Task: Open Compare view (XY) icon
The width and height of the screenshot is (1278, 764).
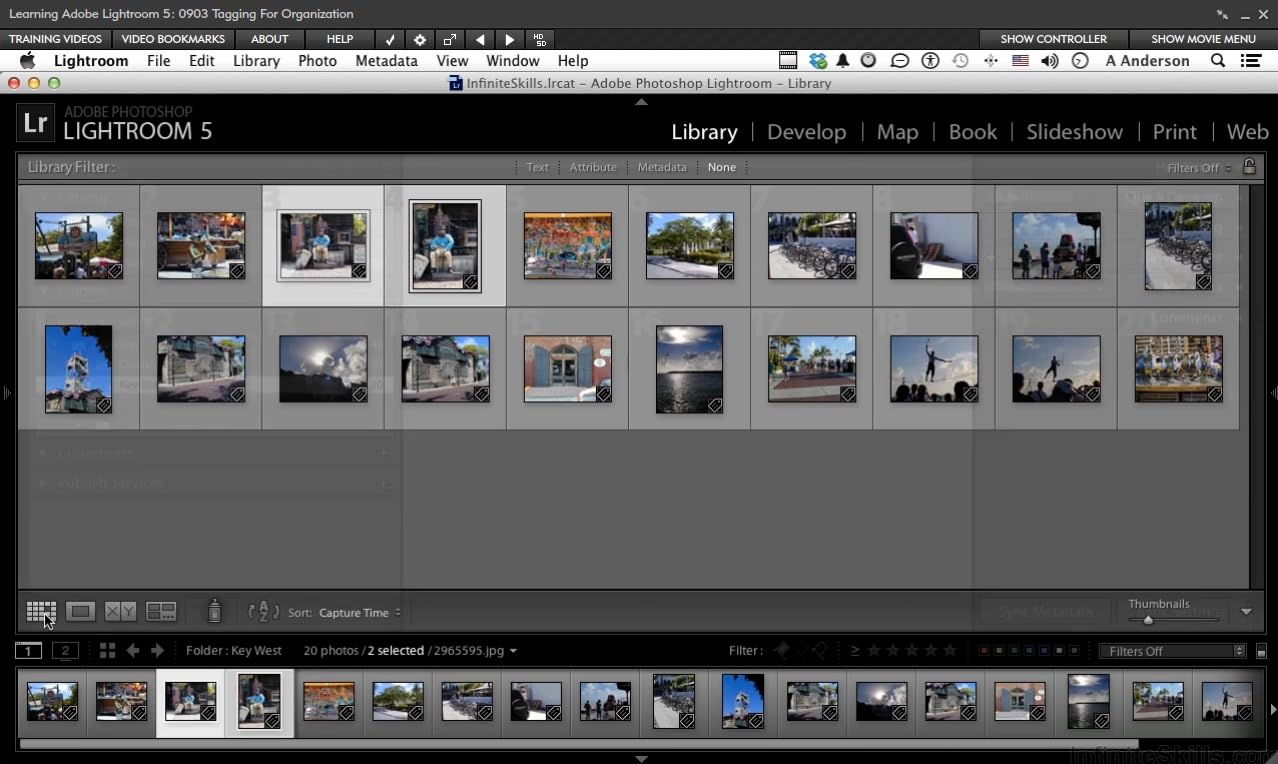Action: (120, 611)
